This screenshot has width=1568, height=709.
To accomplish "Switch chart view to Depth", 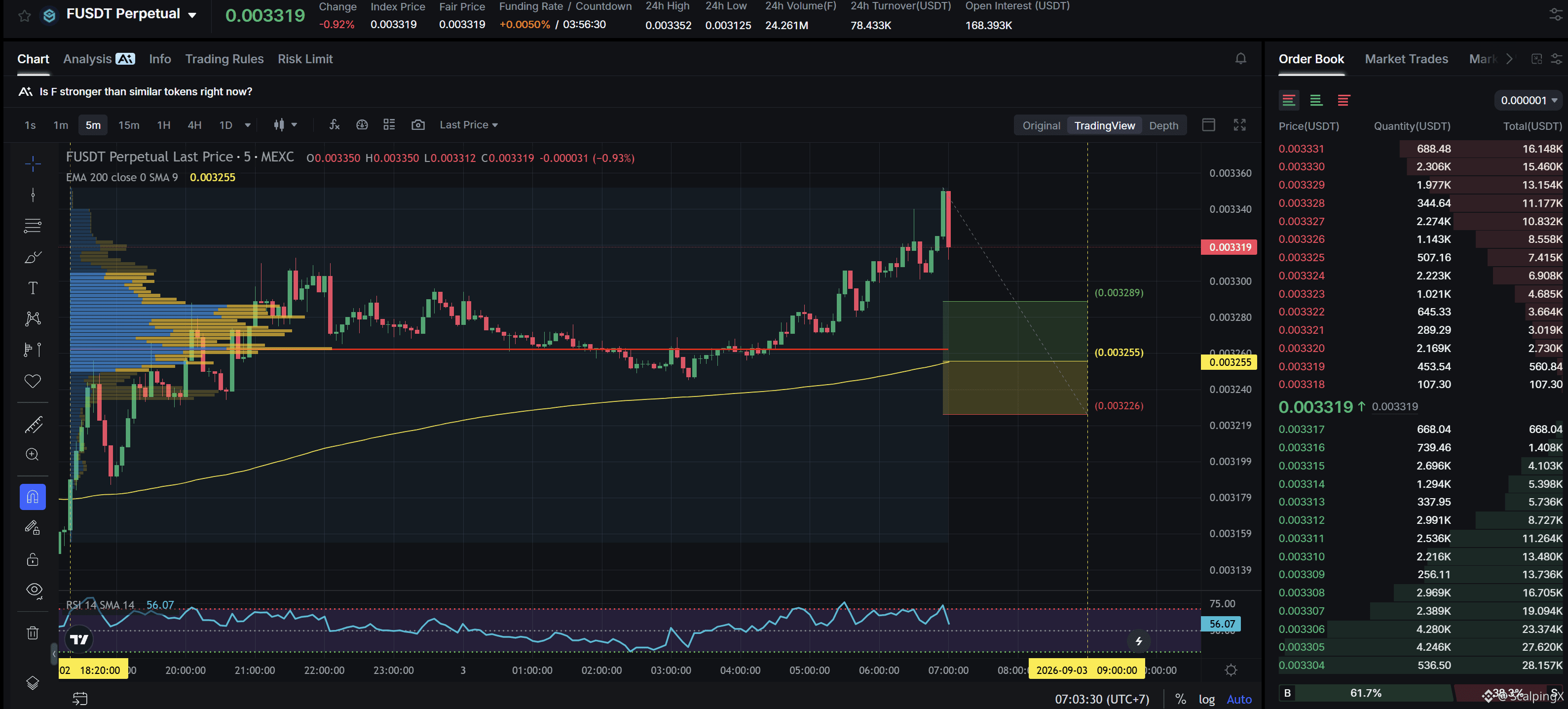I will (x=1163, y=125).
